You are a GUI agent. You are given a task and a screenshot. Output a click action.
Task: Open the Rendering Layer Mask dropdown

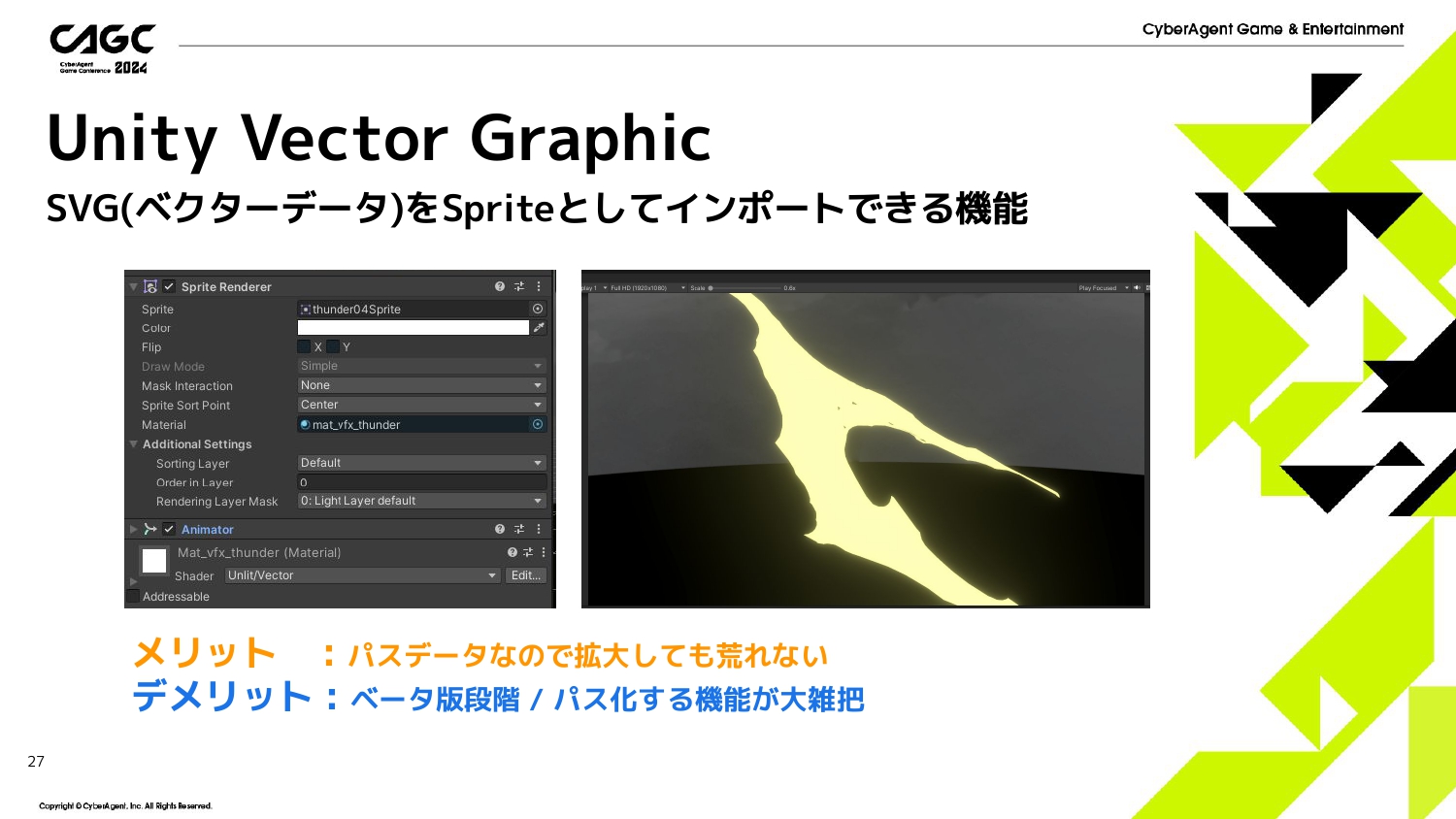421,501
